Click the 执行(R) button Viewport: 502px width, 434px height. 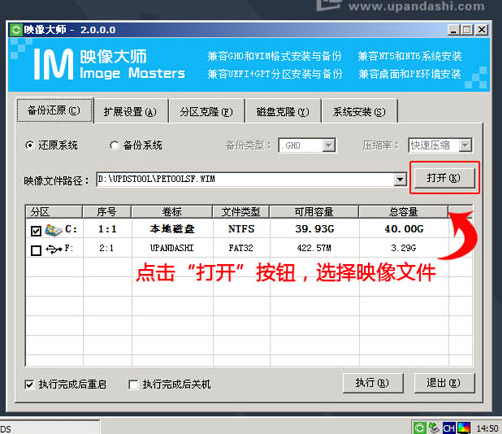tap(373, 383)
